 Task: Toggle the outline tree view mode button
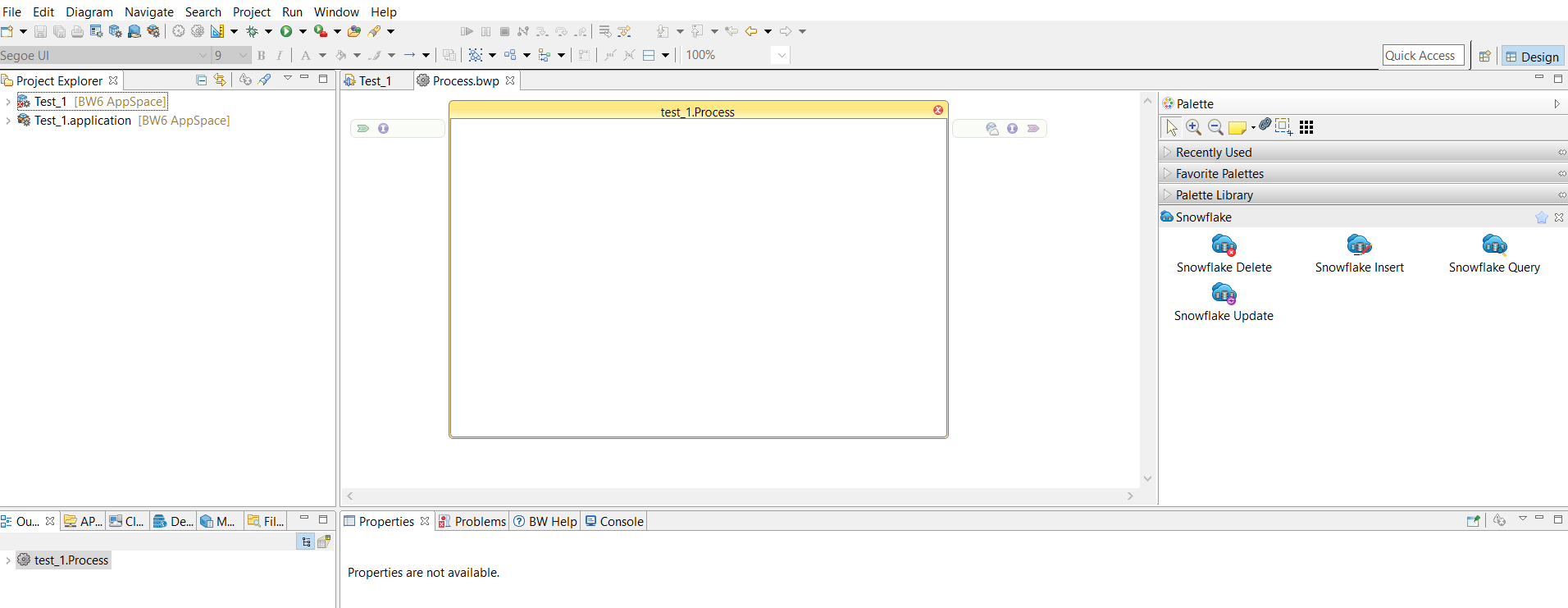click(306, 542)
